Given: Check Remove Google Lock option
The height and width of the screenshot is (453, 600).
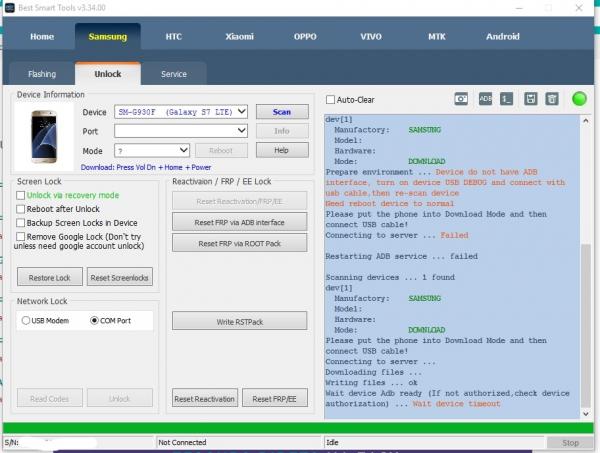Looking at the screenshot, I should click(x=21, y=237).
